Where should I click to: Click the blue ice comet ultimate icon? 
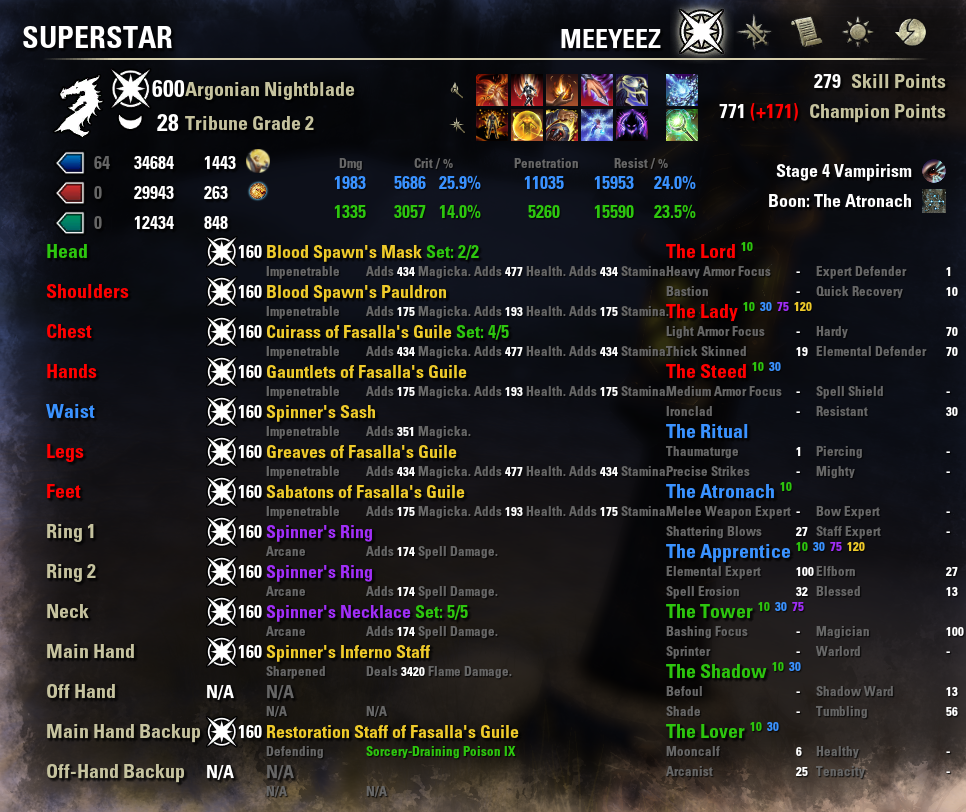tap(682, 90)
